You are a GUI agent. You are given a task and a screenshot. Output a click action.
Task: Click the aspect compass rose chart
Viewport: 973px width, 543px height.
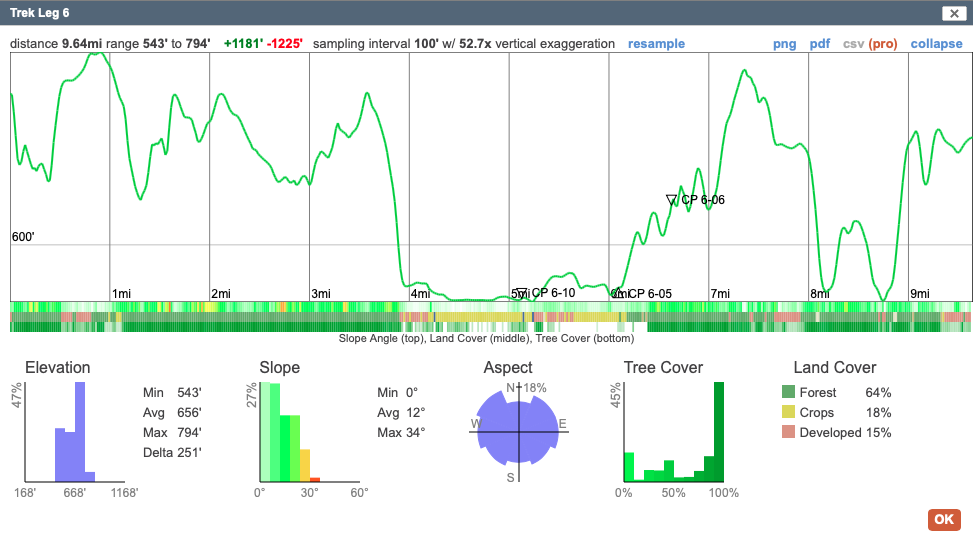click(x=517, y=432)
